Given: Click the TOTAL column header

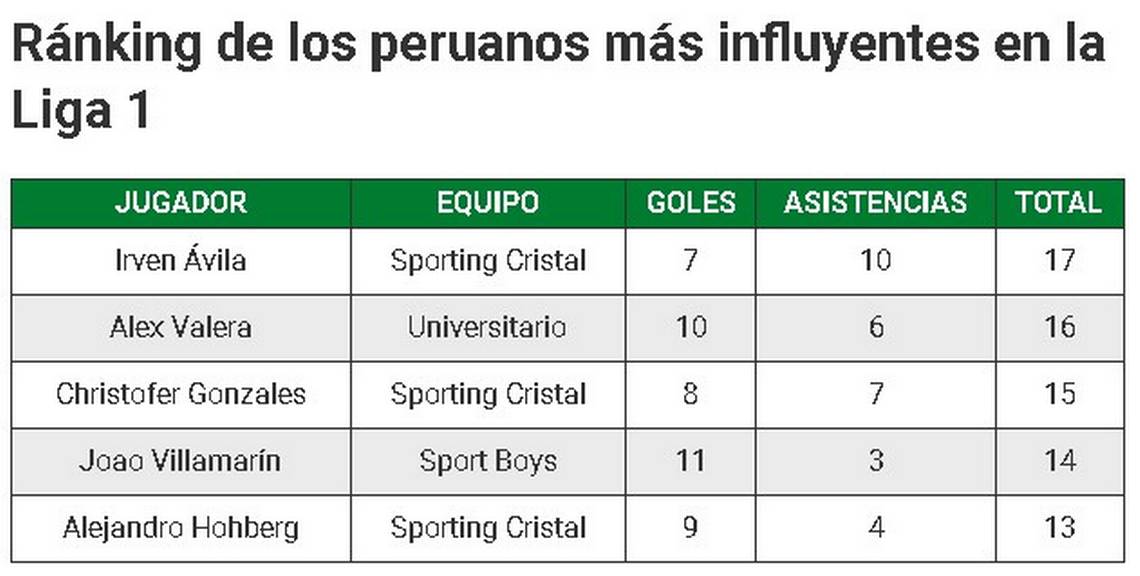Looking at the screenshot, I should point(1058,203).
